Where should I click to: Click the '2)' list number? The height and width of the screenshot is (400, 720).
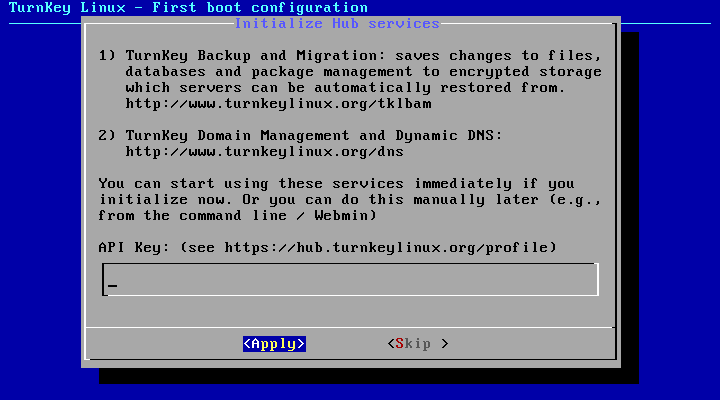coord(107,135)
